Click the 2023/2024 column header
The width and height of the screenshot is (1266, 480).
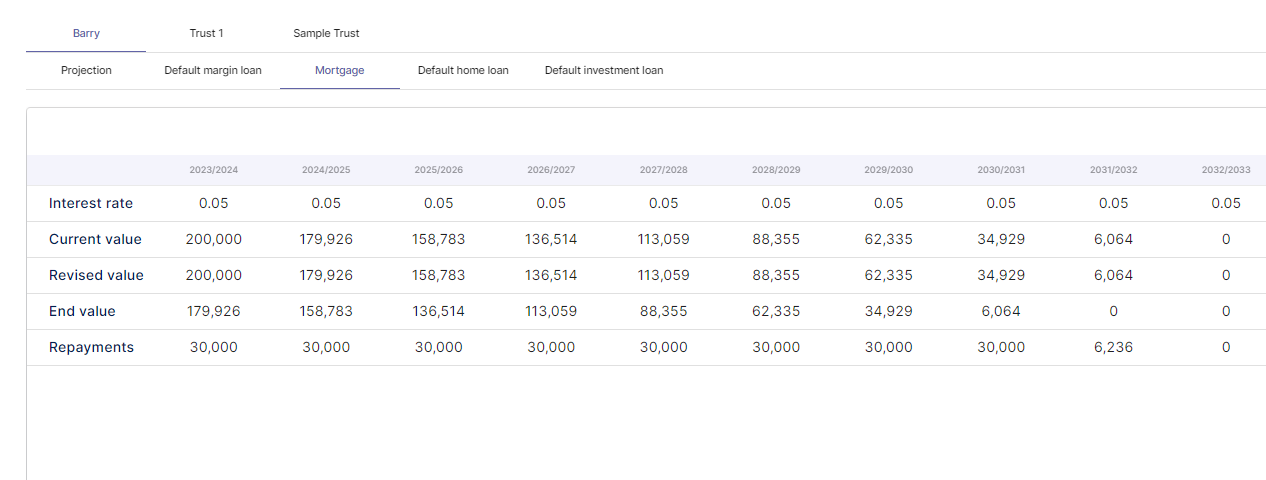pyautogui.click(x=214, y=170)
